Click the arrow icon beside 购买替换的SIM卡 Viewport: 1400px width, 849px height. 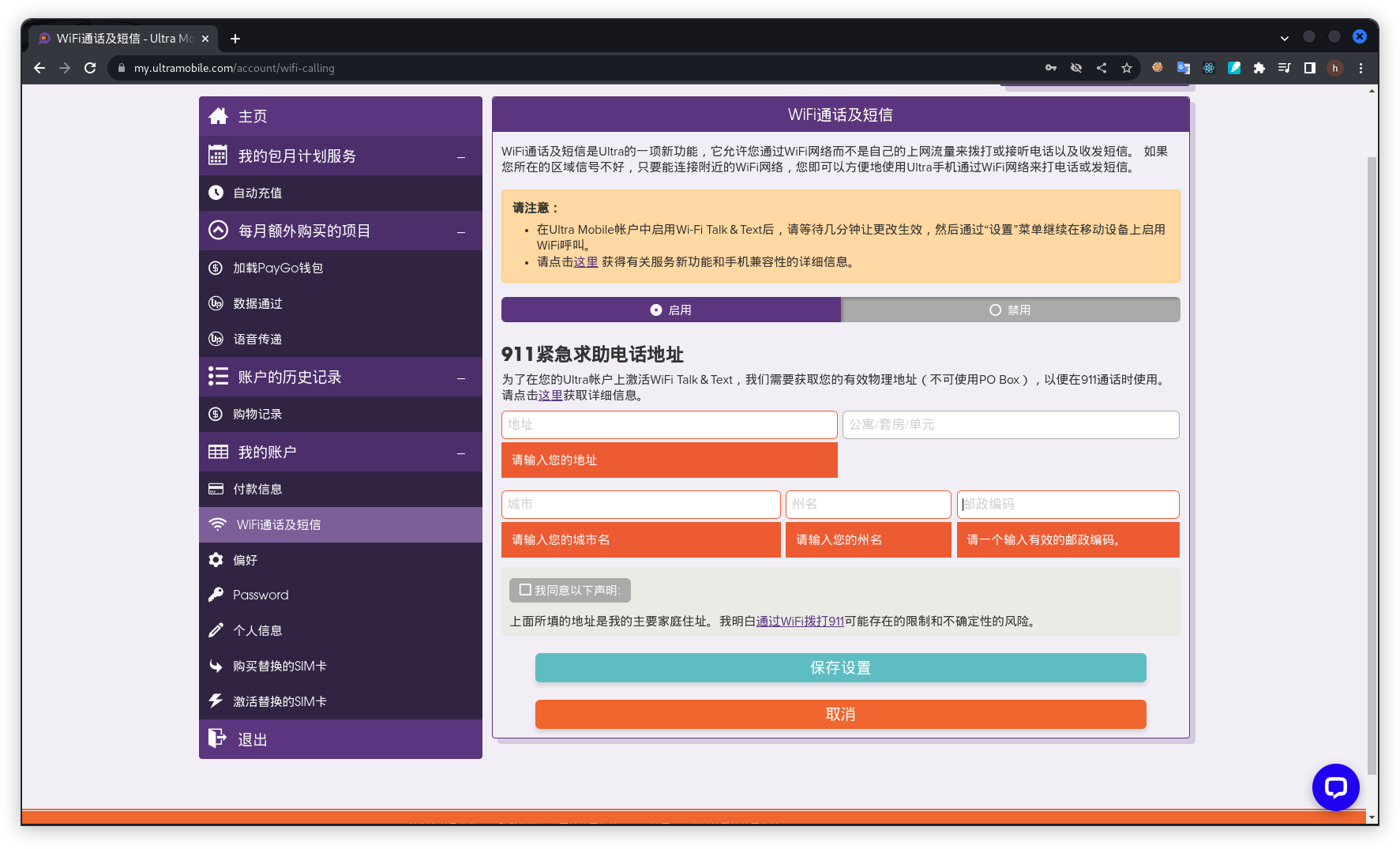(216, 666)
